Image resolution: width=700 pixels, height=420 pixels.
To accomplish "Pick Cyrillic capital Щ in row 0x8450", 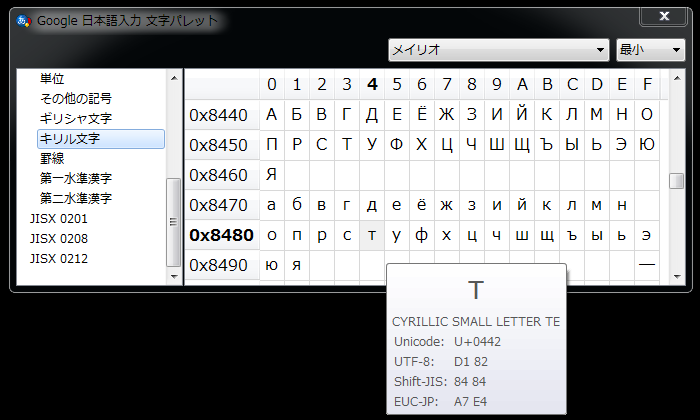I will coord(522,145).
